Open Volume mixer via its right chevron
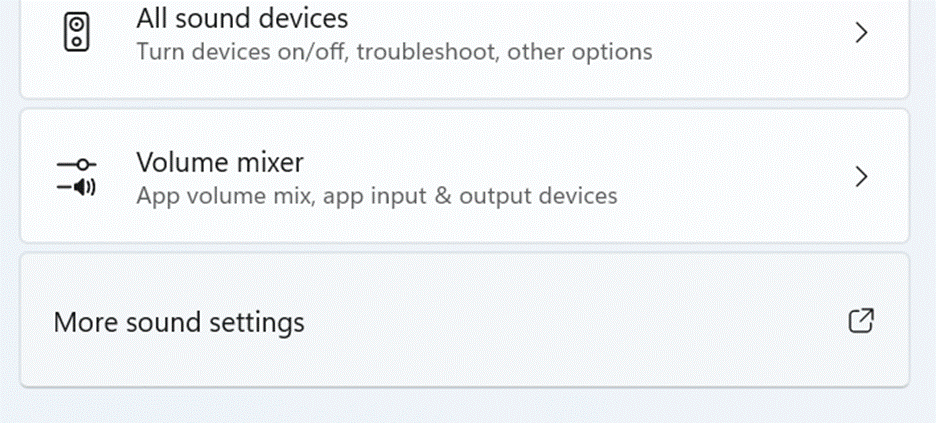 (861, 177)
